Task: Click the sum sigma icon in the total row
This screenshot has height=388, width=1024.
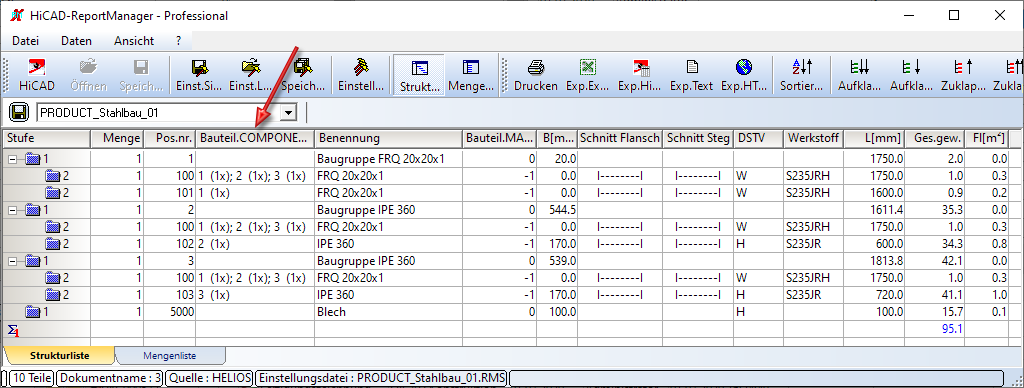Action: tap(13, 330)
